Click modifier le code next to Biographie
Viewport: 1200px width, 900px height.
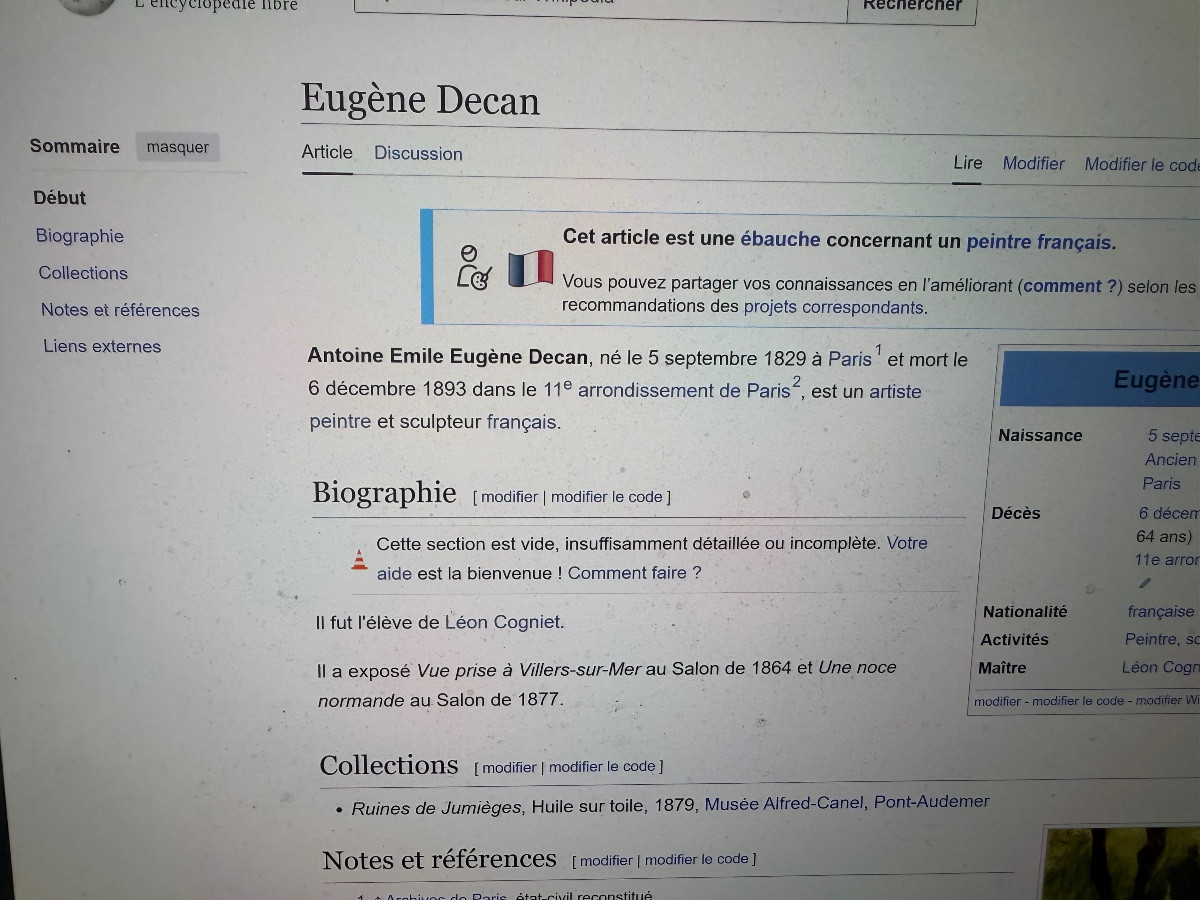[607, 497]
